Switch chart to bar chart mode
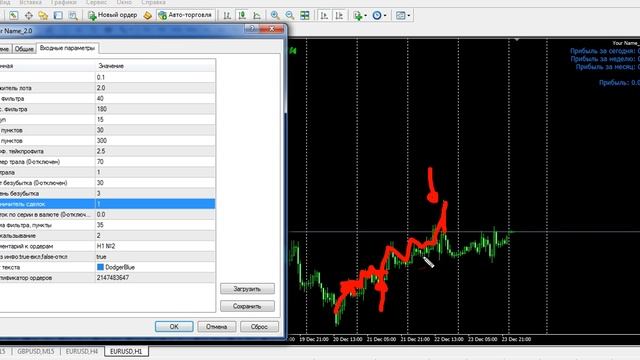This screenshot has width=640, height=360. pos(227,16)
